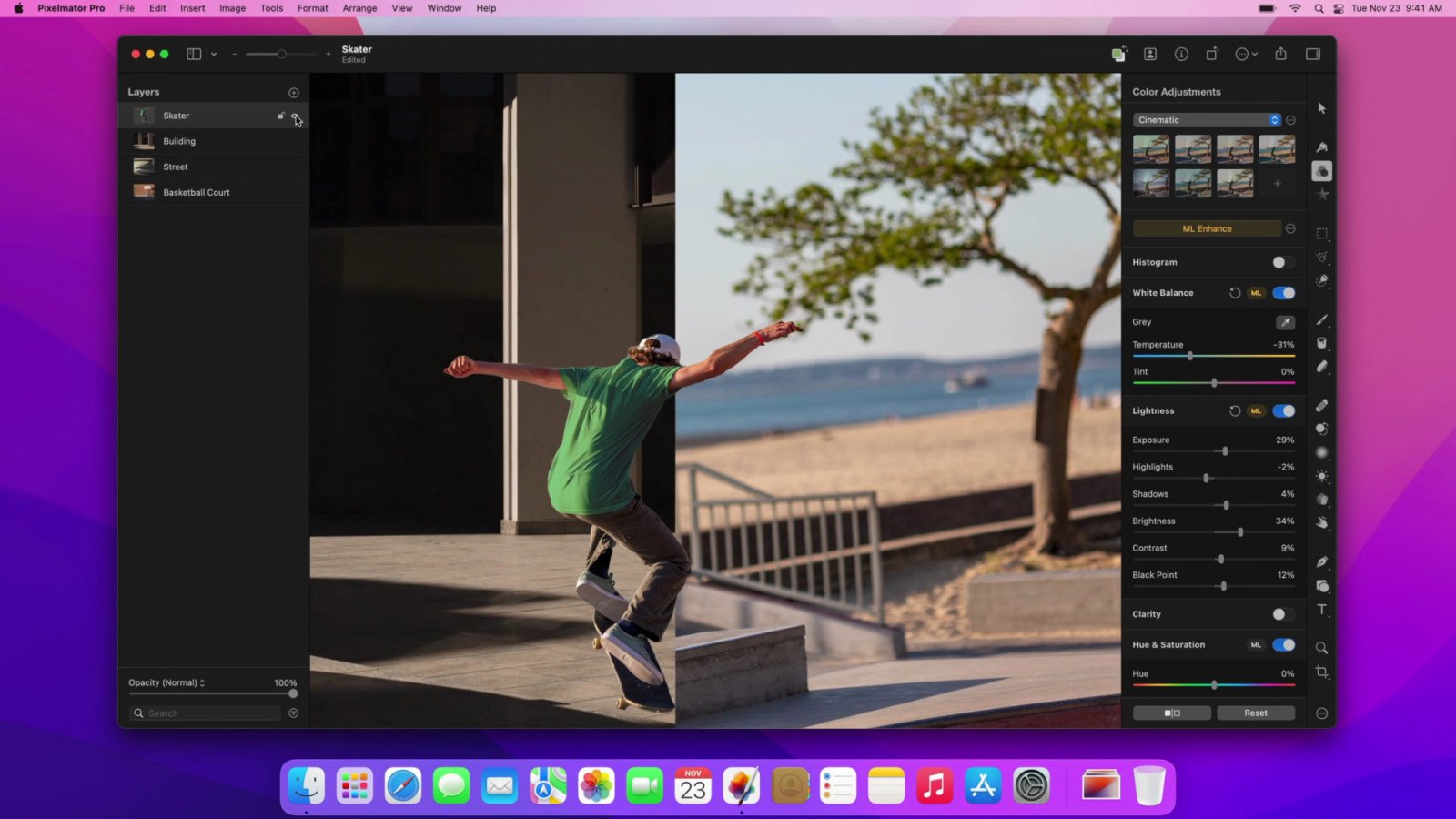Click the add layer plus icon
The image size is (1456, 819).
(x=293, y=93)
